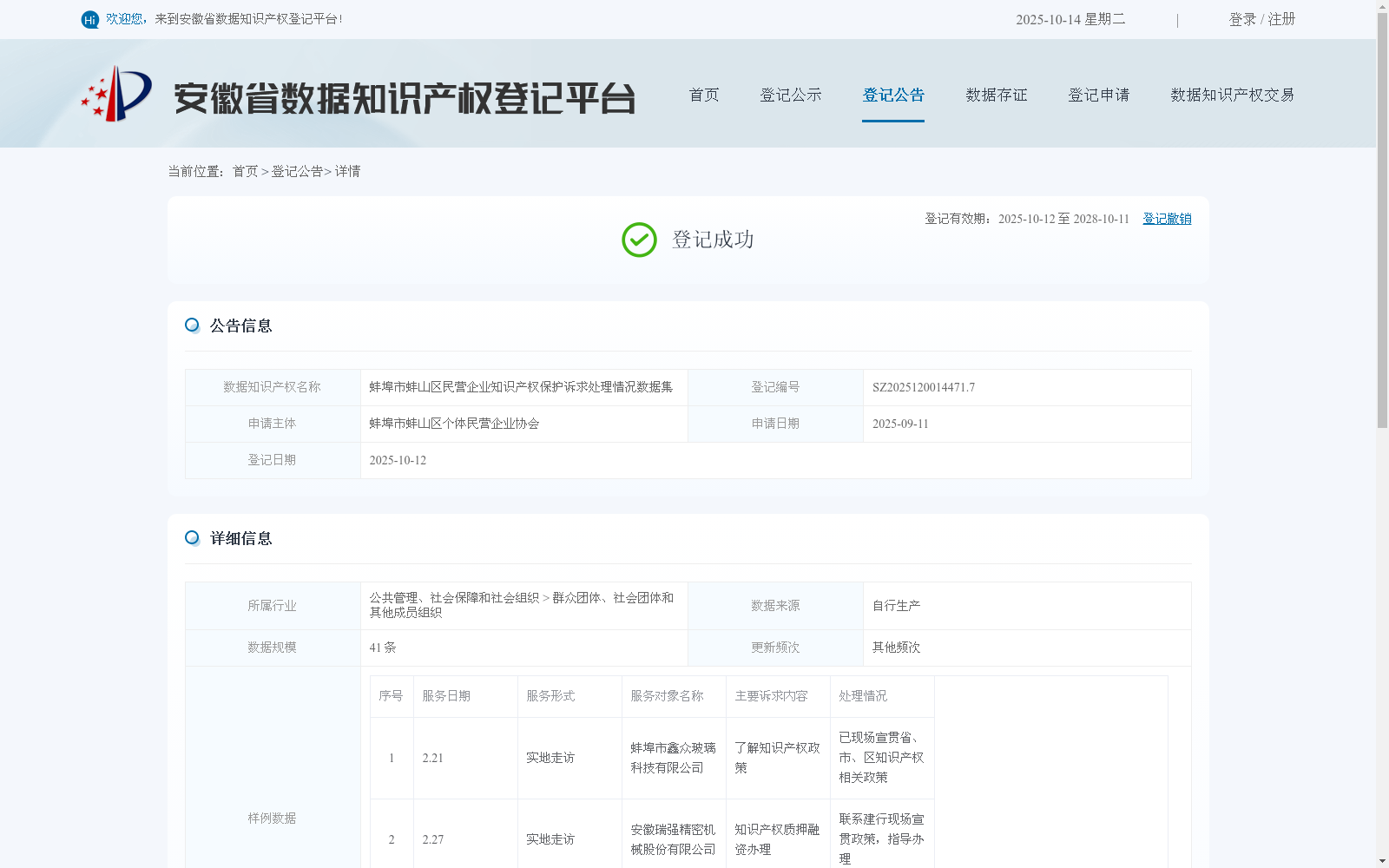
Task: Click registration number SZ2025120014471.7
Action: (x=924, y=387)
